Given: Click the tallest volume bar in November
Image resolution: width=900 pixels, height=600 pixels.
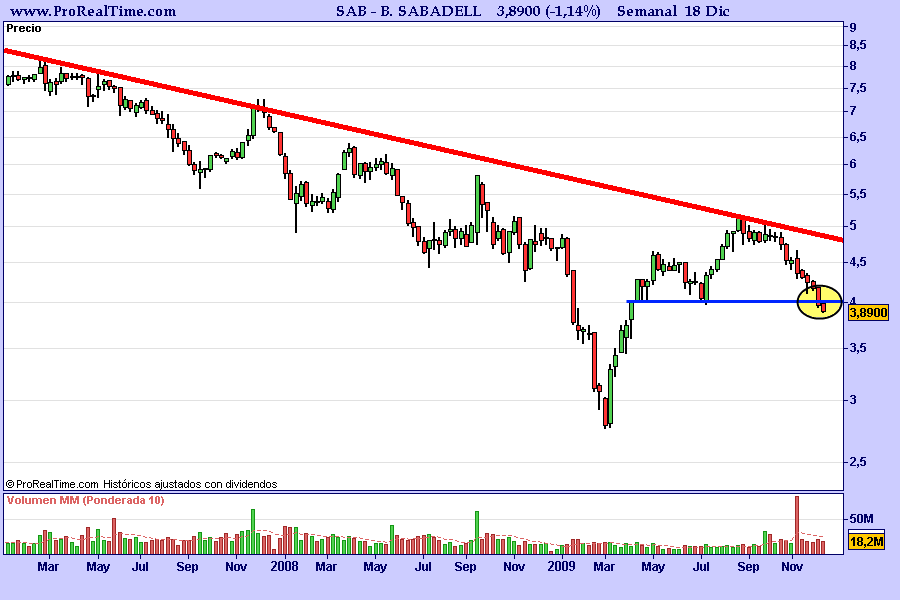Looking at the screenshot, I should 797,525.
